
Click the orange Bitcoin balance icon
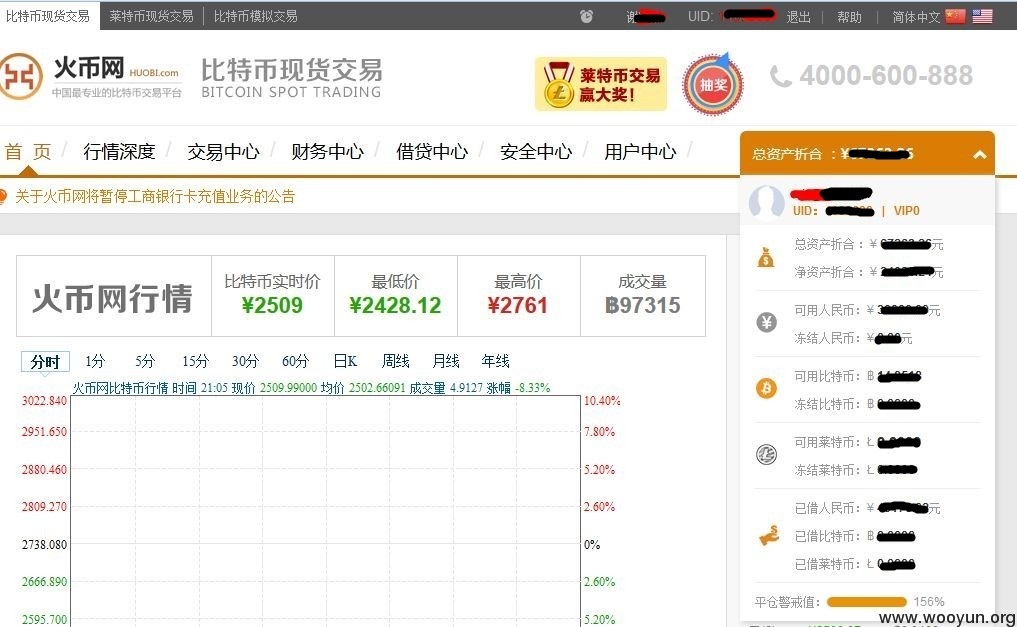pos(766,388)
